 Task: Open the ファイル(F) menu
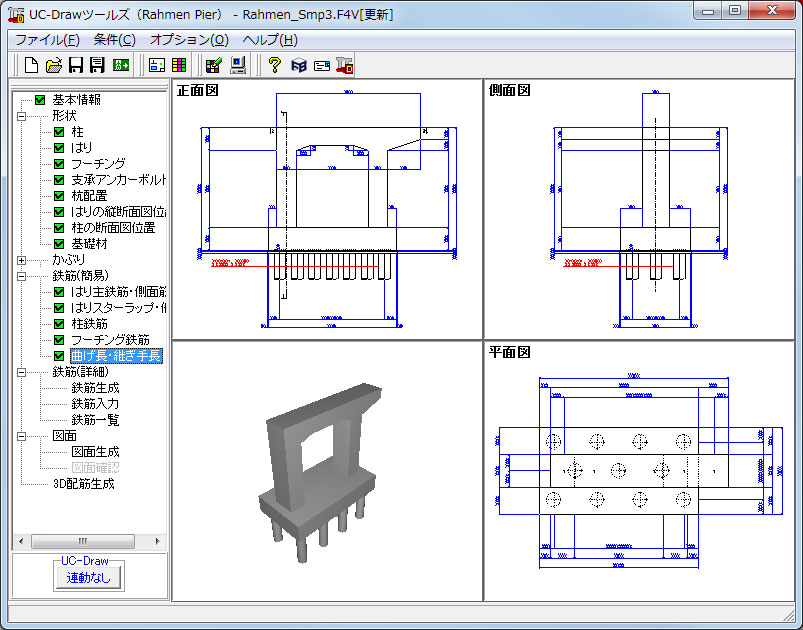(47, 40)
